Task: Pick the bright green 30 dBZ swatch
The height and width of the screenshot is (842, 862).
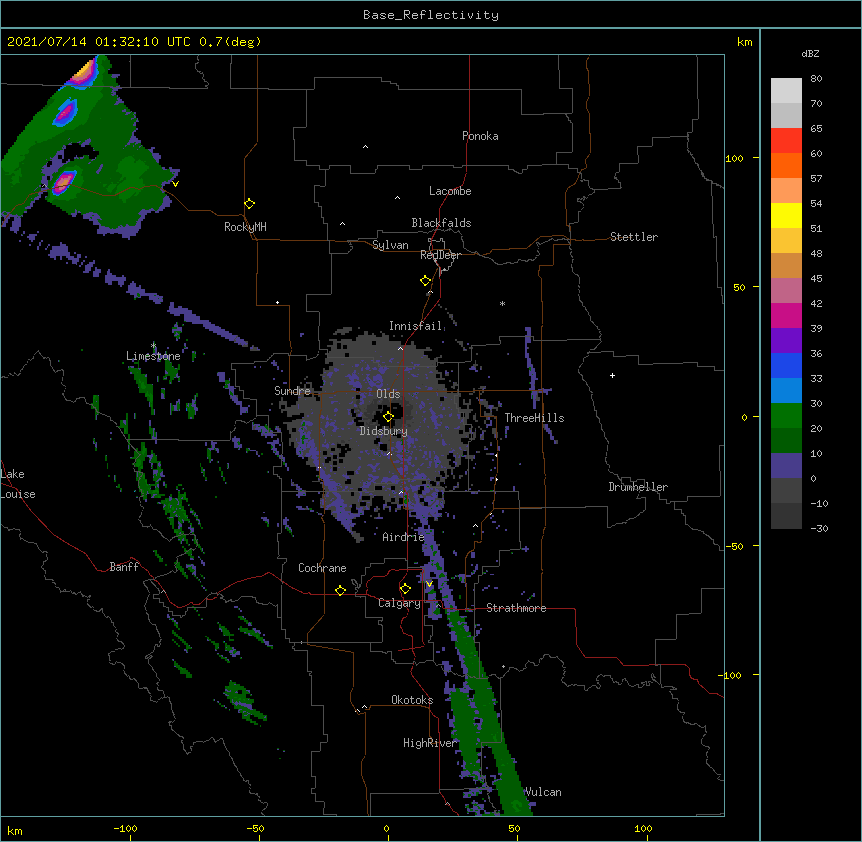Action: [786, 416]
